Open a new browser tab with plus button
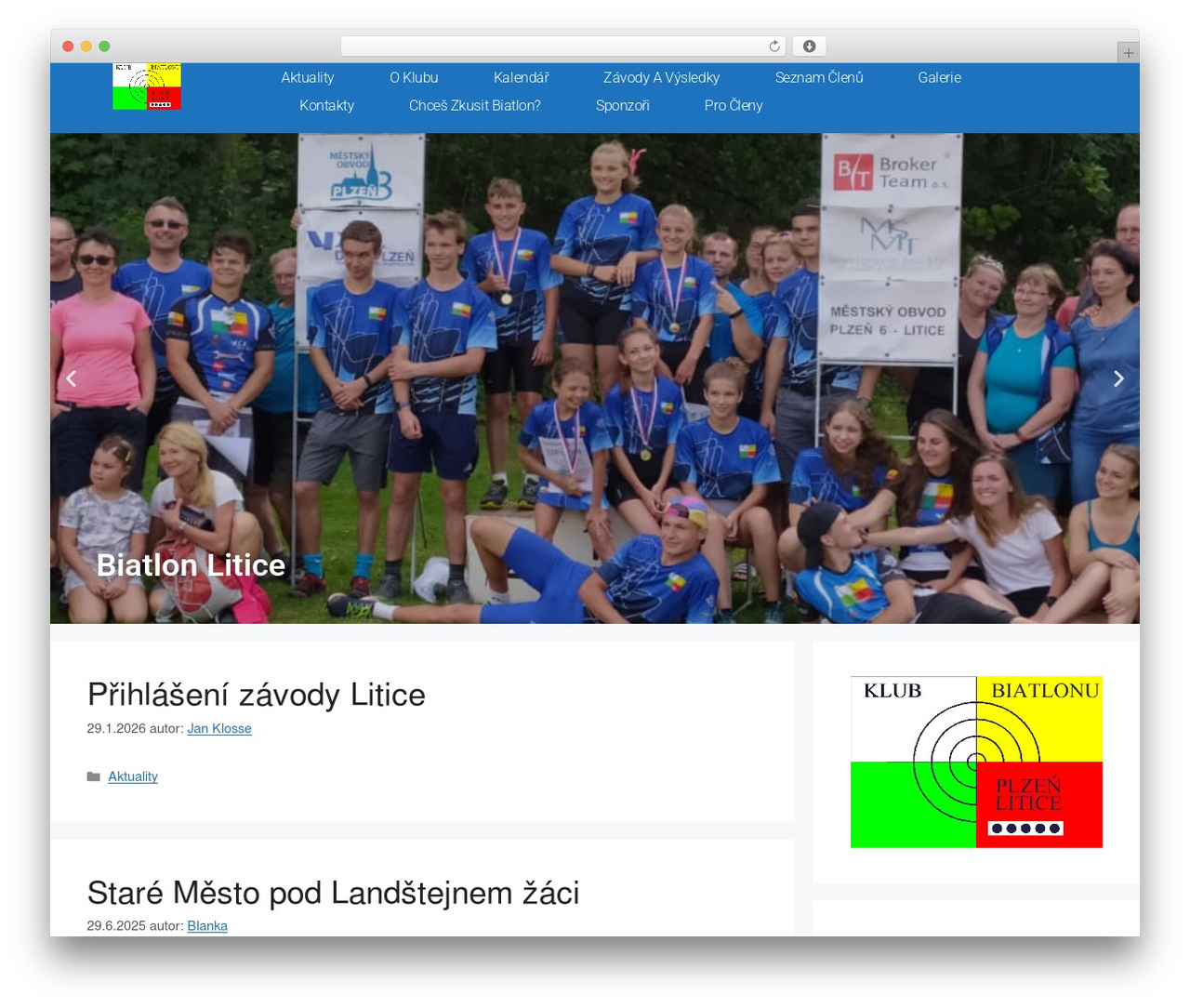This screenshot has height=1008, width=1190. [x=1128, y=53]
